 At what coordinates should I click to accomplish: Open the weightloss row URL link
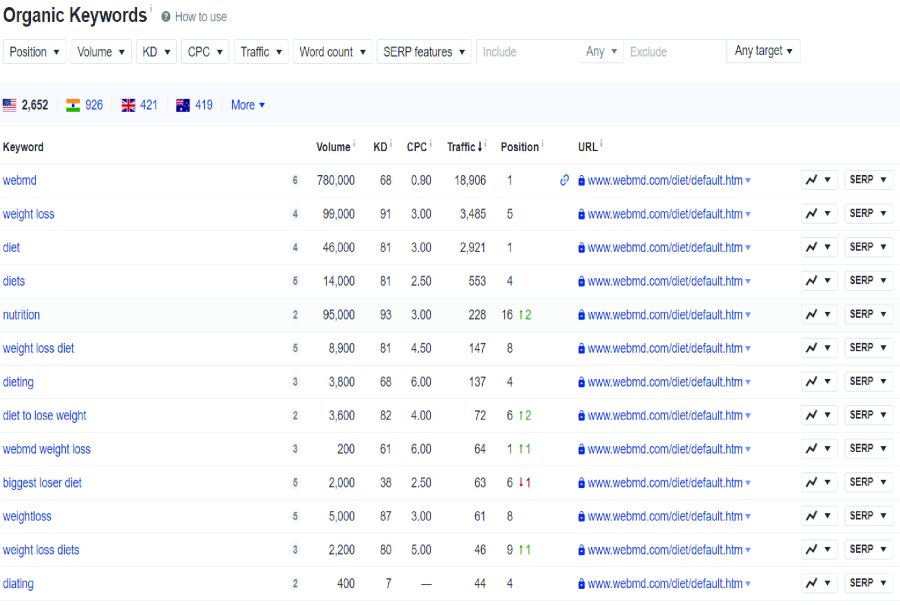pos(665,516)
